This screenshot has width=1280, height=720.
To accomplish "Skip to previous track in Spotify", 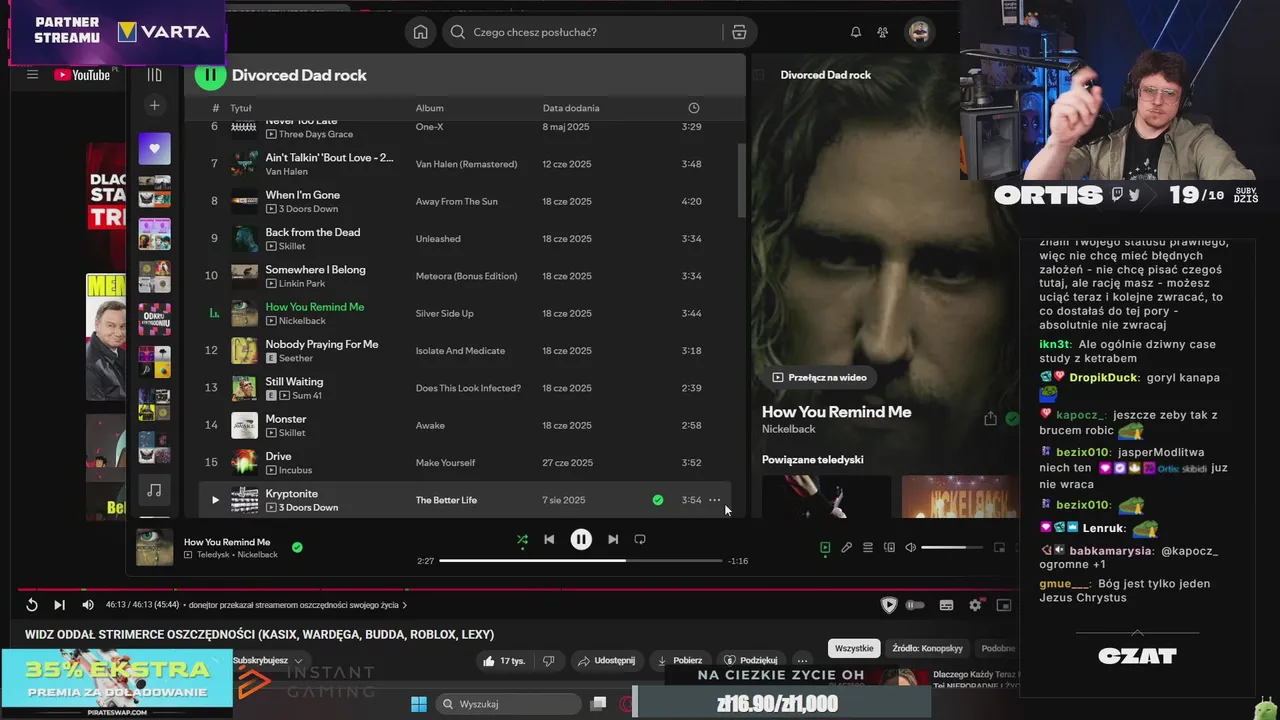I will [549, 539].
